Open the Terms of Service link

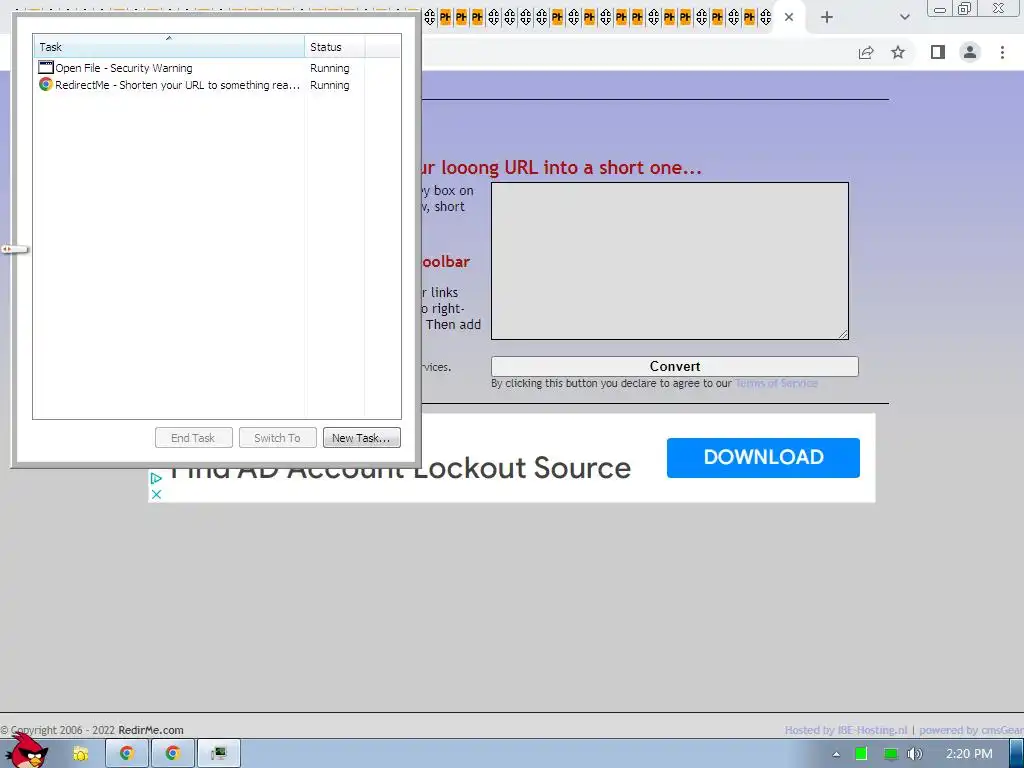(776, 383)
